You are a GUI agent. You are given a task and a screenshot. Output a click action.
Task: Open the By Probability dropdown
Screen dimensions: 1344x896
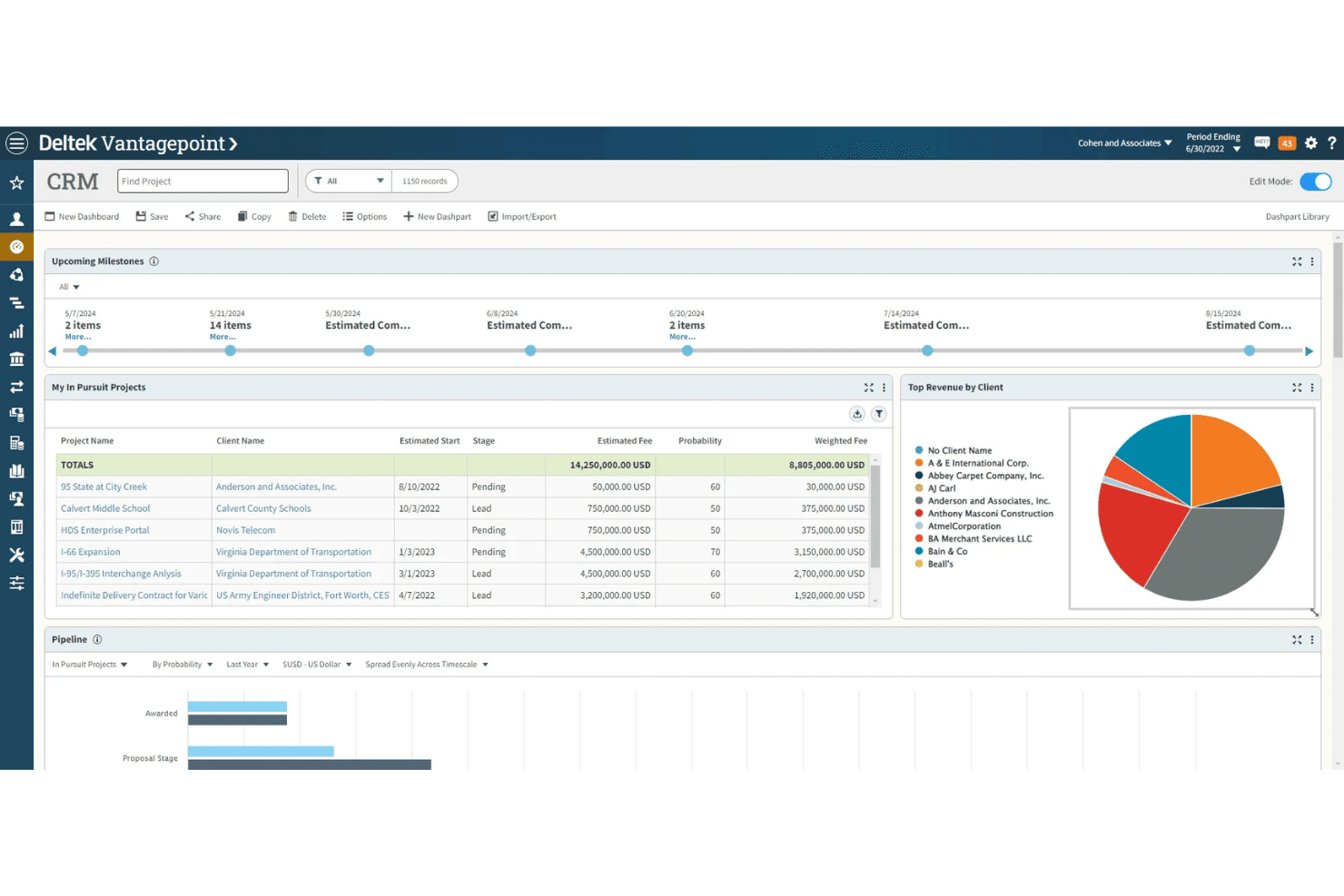[x=183, y=665]
